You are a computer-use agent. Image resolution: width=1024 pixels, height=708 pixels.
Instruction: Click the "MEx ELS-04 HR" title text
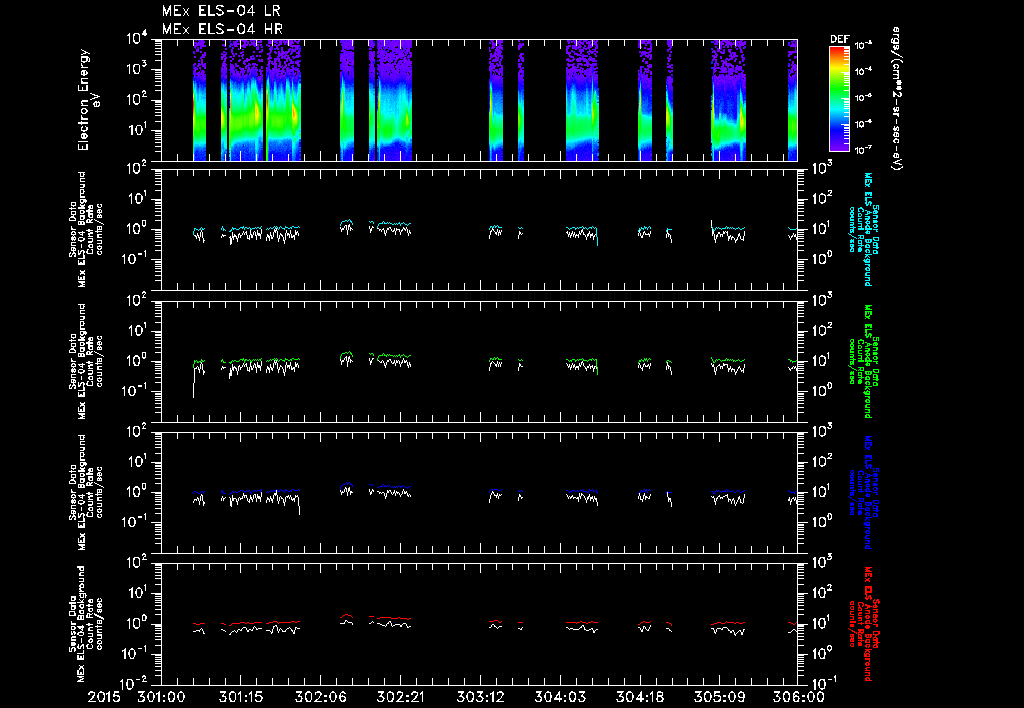(x=222, y=29)
